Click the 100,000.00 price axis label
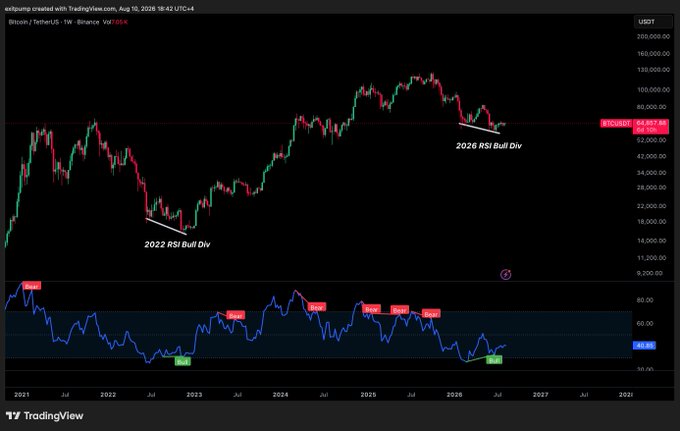680x431 pixels. pos(653,90)
